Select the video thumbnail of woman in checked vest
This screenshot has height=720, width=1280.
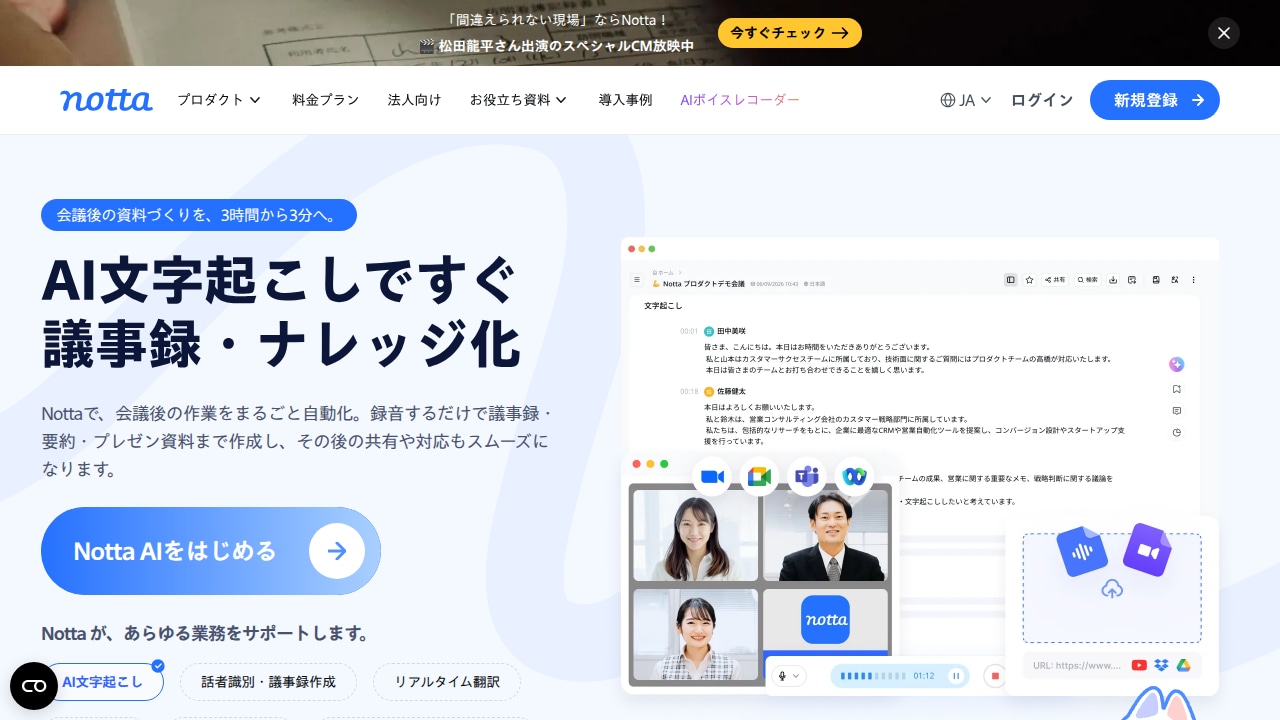(695, 635)
